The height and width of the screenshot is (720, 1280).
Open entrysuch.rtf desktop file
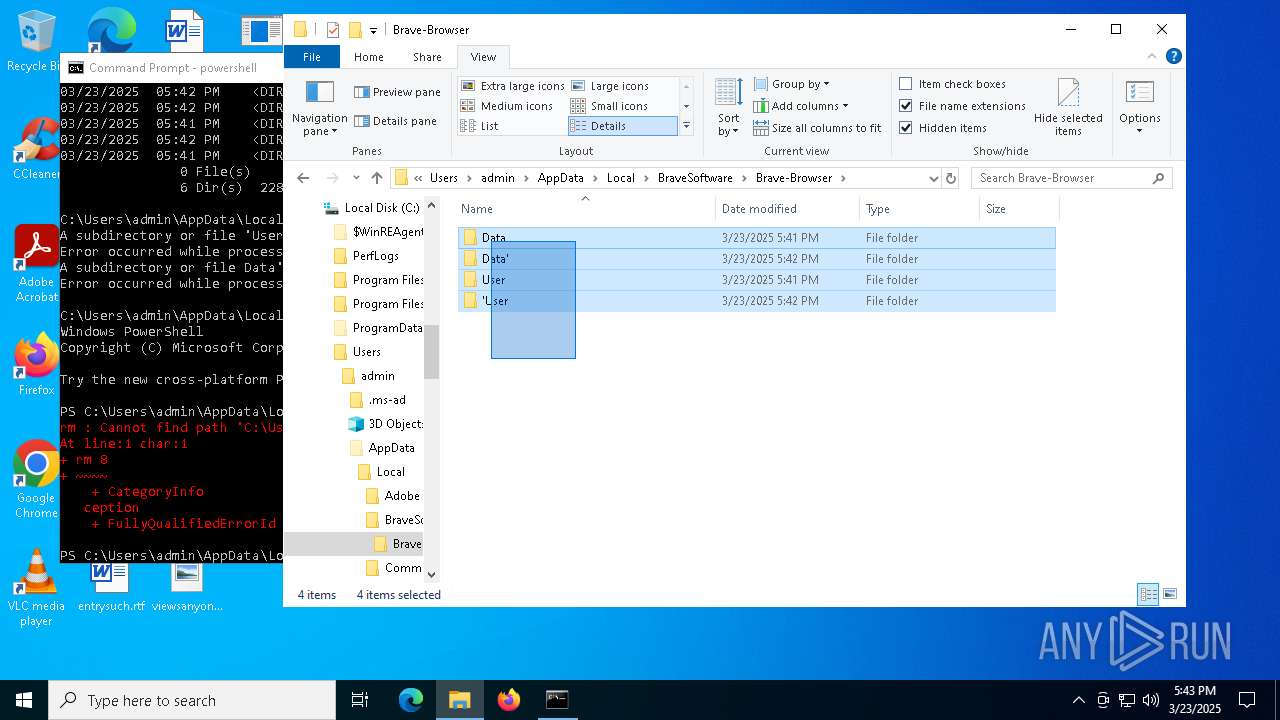pos(111,588)
